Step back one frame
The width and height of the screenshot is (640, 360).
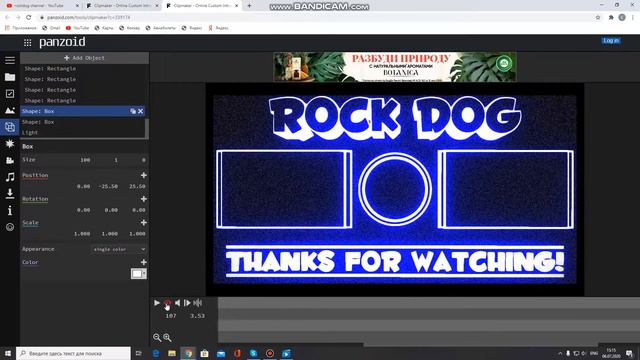click(x=178, y=303)
